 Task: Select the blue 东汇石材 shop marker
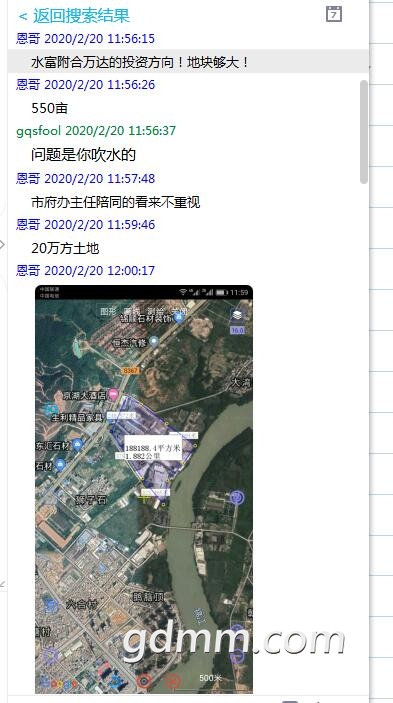tap(77, 445)
